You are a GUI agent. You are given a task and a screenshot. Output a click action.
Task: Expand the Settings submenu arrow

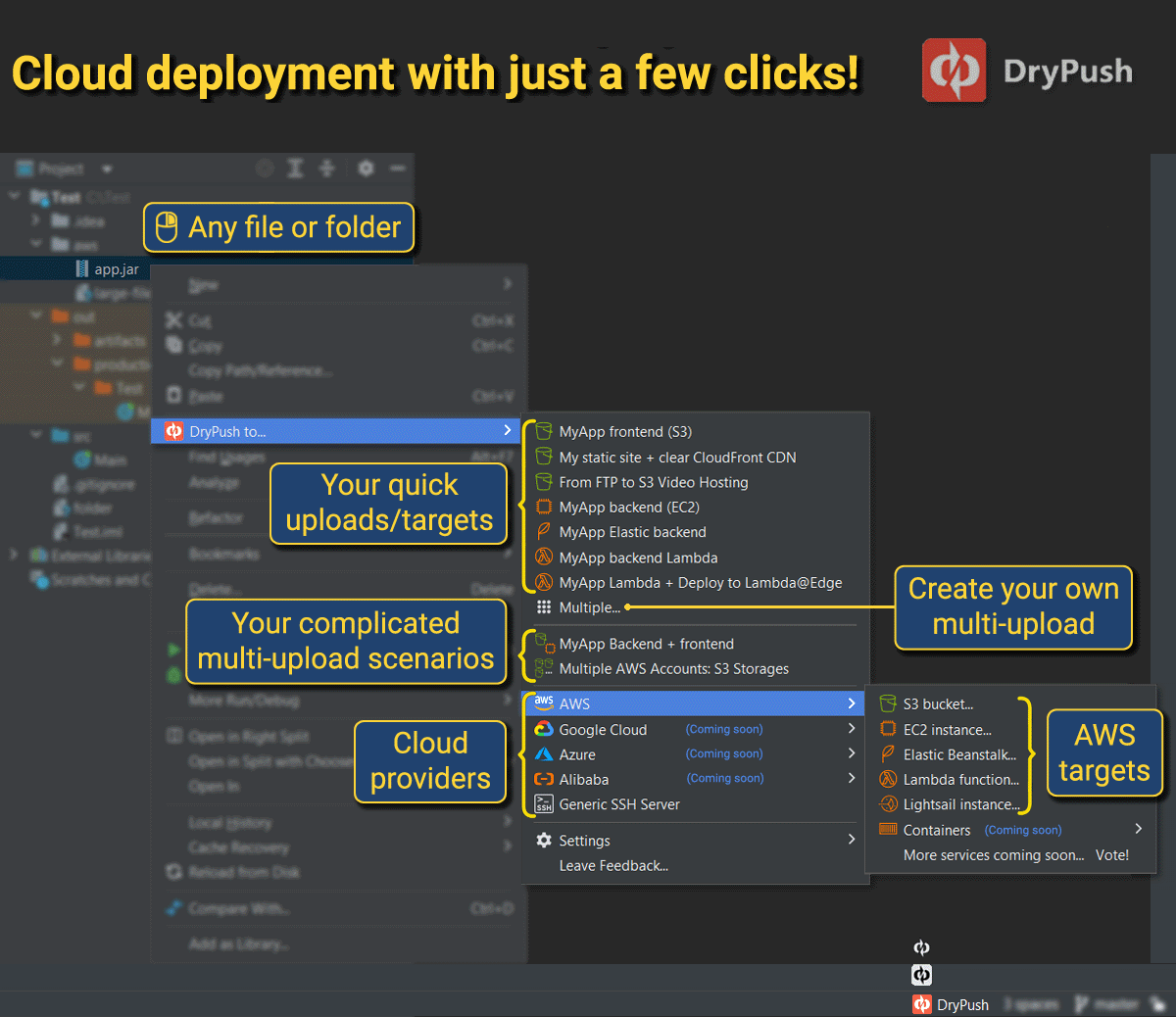[x=852, y=840]
